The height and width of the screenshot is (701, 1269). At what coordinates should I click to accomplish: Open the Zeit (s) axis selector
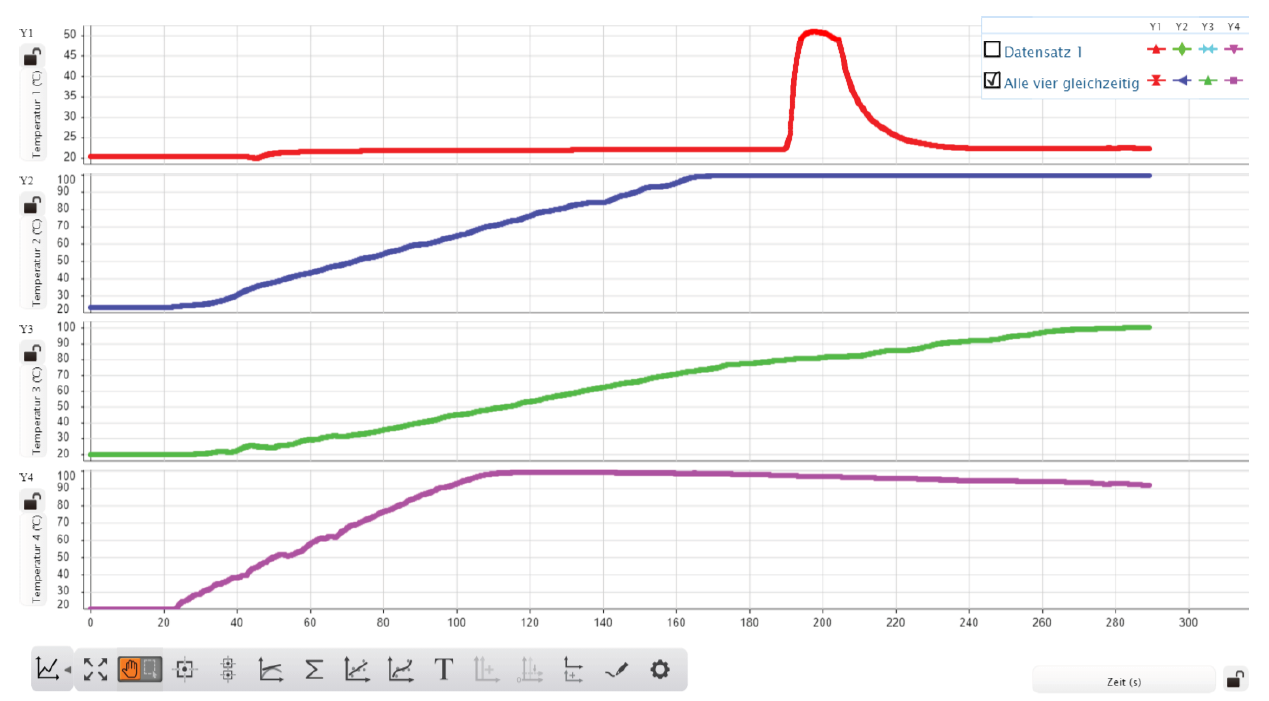pos(1124,681)
